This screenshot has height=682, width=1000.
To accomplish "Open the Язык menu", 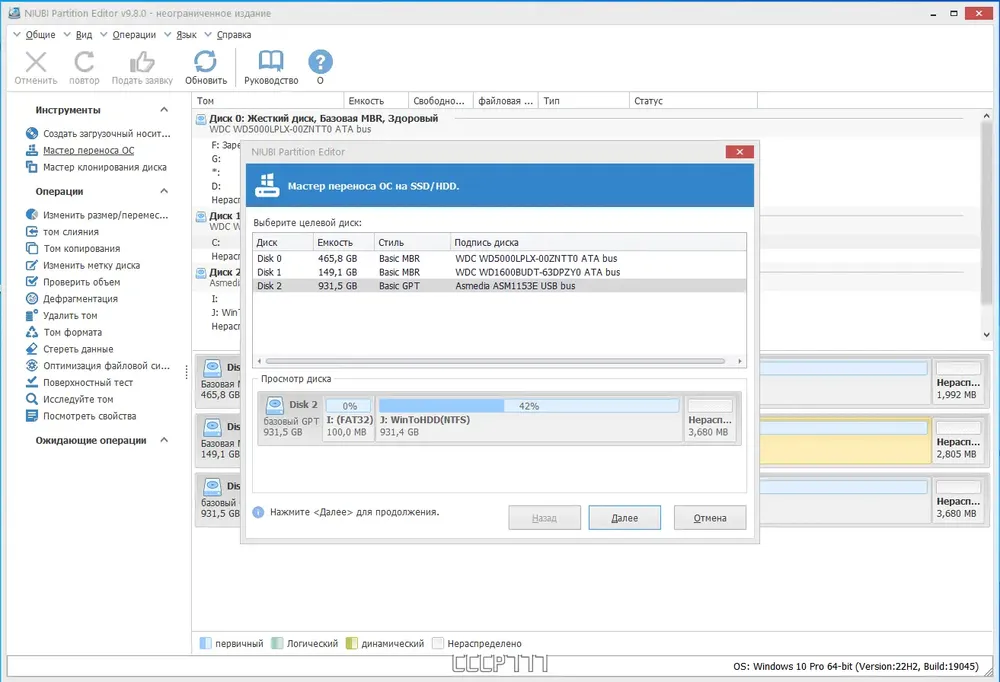I will point(186,34).
